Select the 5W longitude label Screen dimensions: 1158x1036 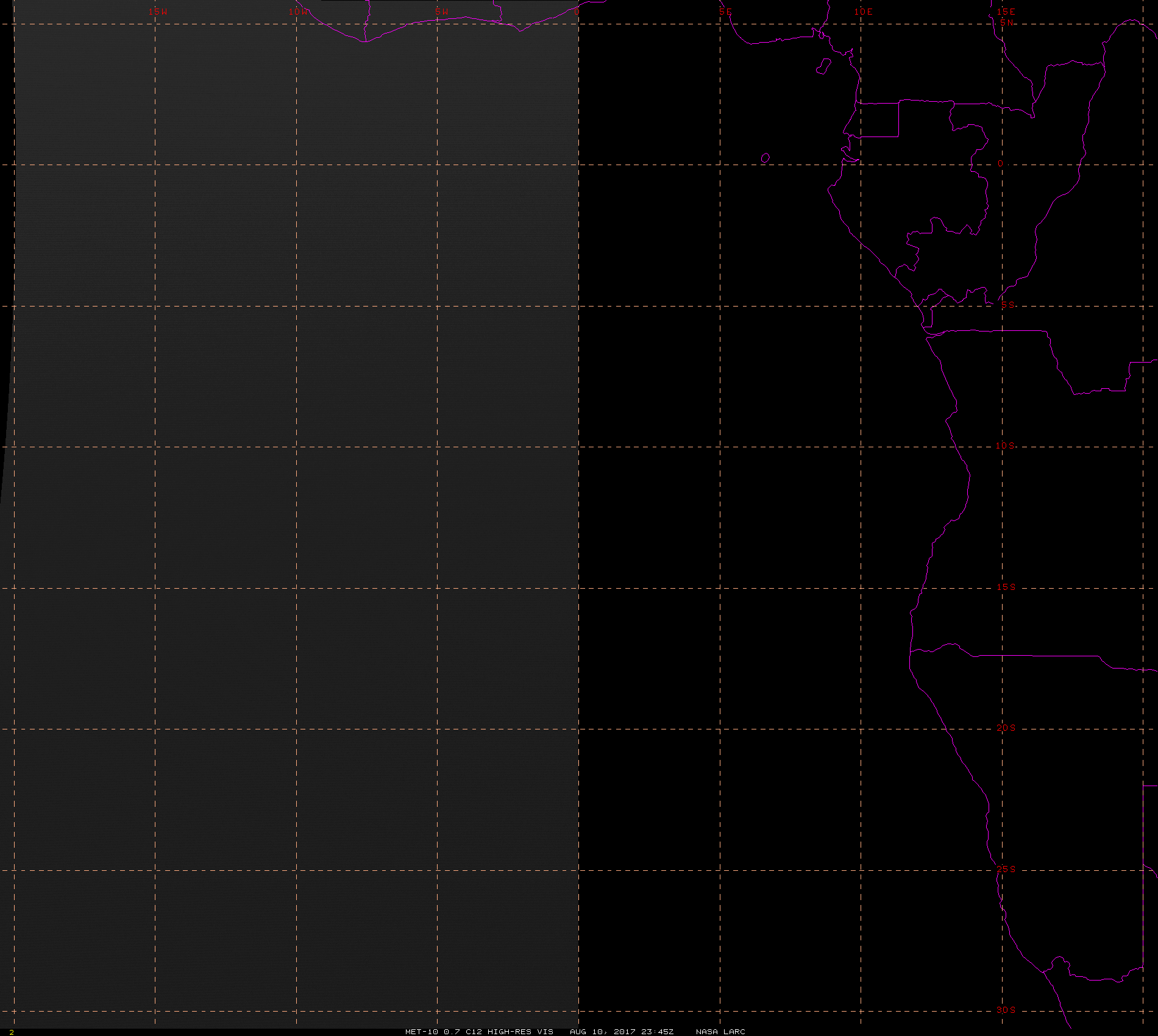(x=442, y=12)
